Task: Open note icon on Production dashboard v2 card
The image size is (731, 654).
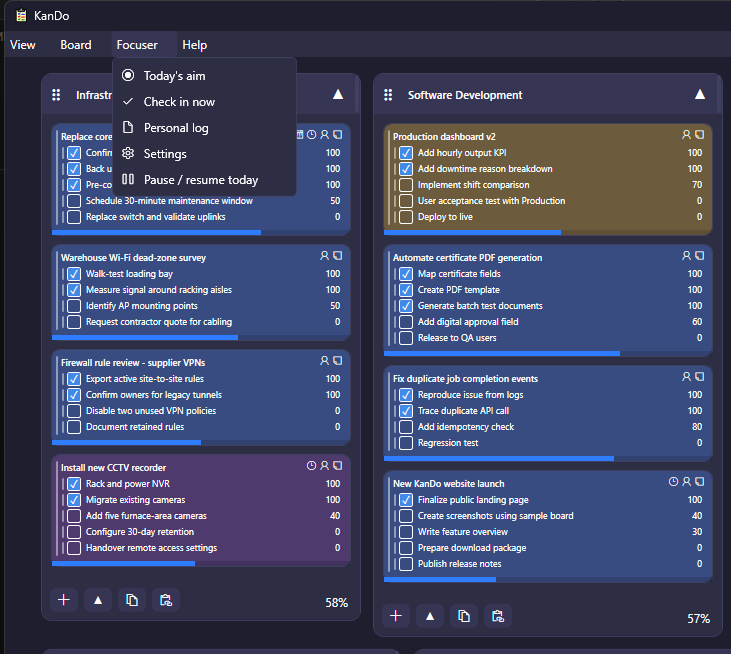Action: (x=699, y=135)
